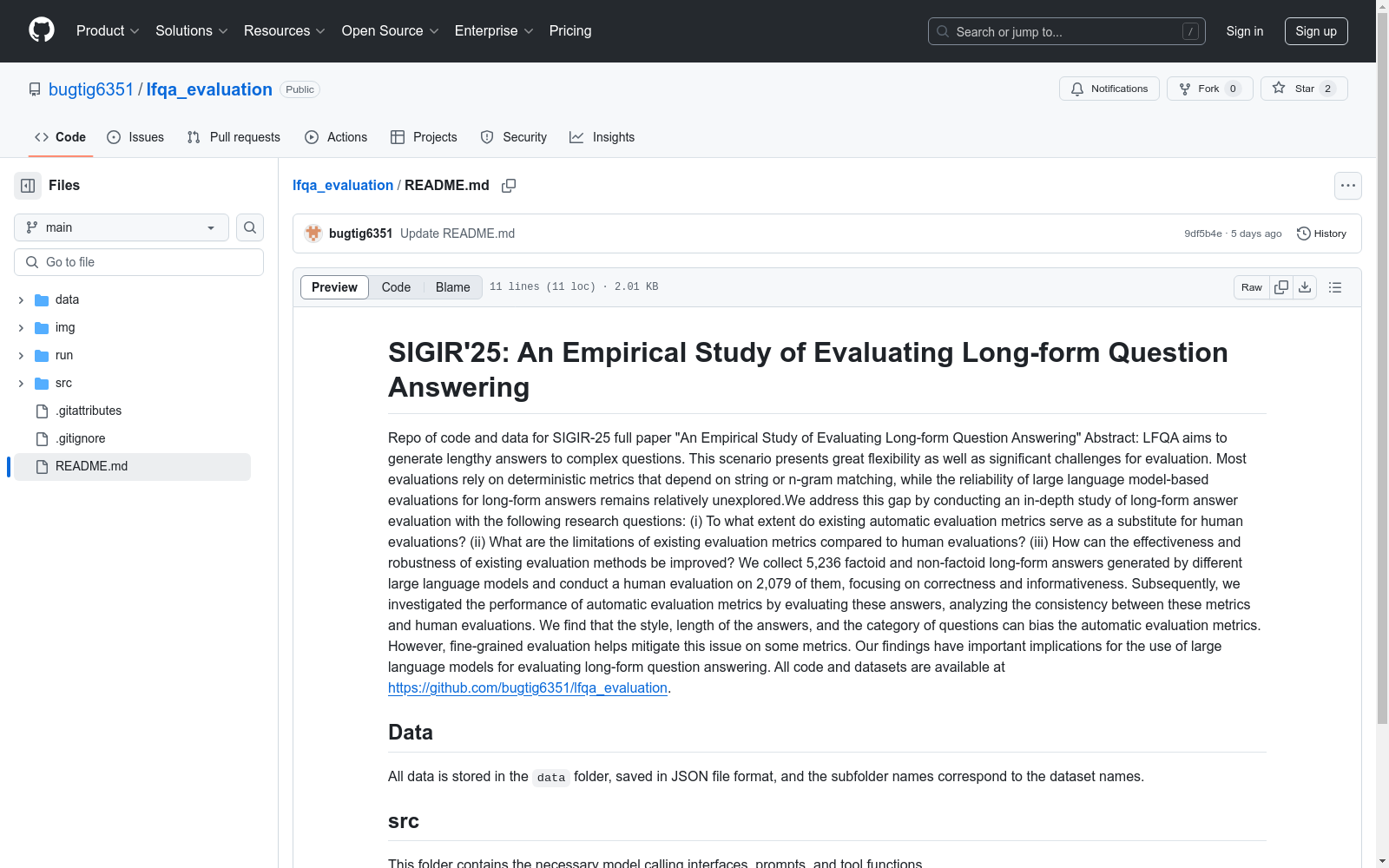Open the History of commits

[x=1321, y=233]
